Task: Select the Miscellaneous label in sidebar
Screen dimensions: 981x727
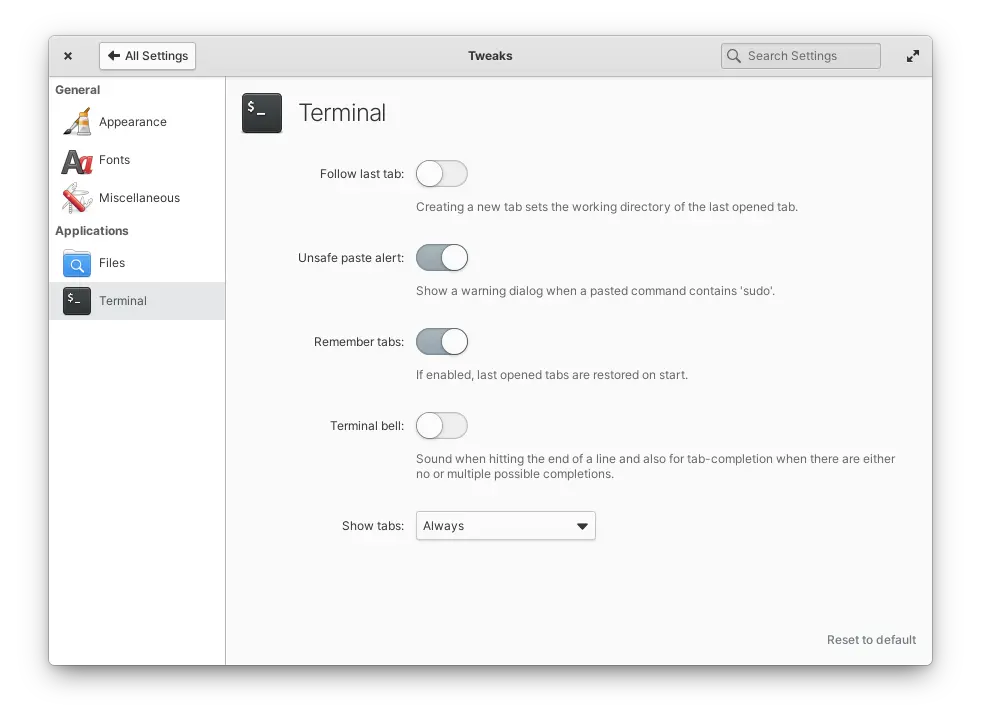Action: 139,198
